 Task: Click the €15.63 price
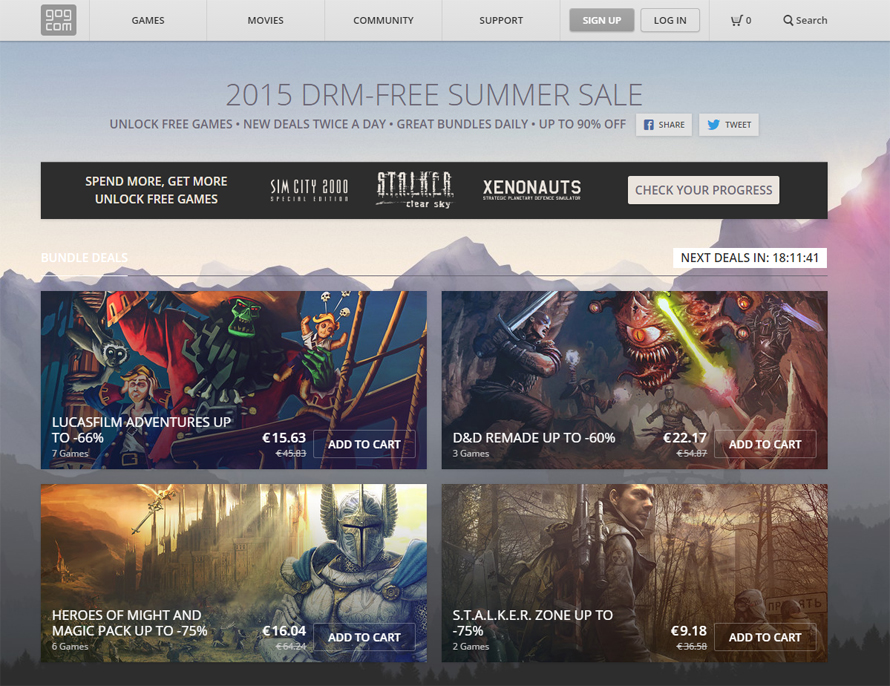point(284,438)
